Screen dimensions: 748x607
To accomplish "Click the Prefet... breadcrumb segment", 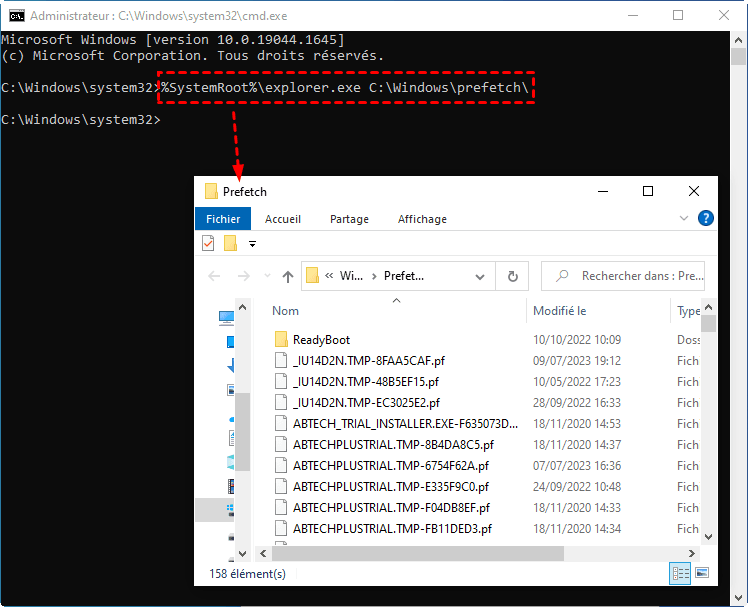I will coord(404,275).
